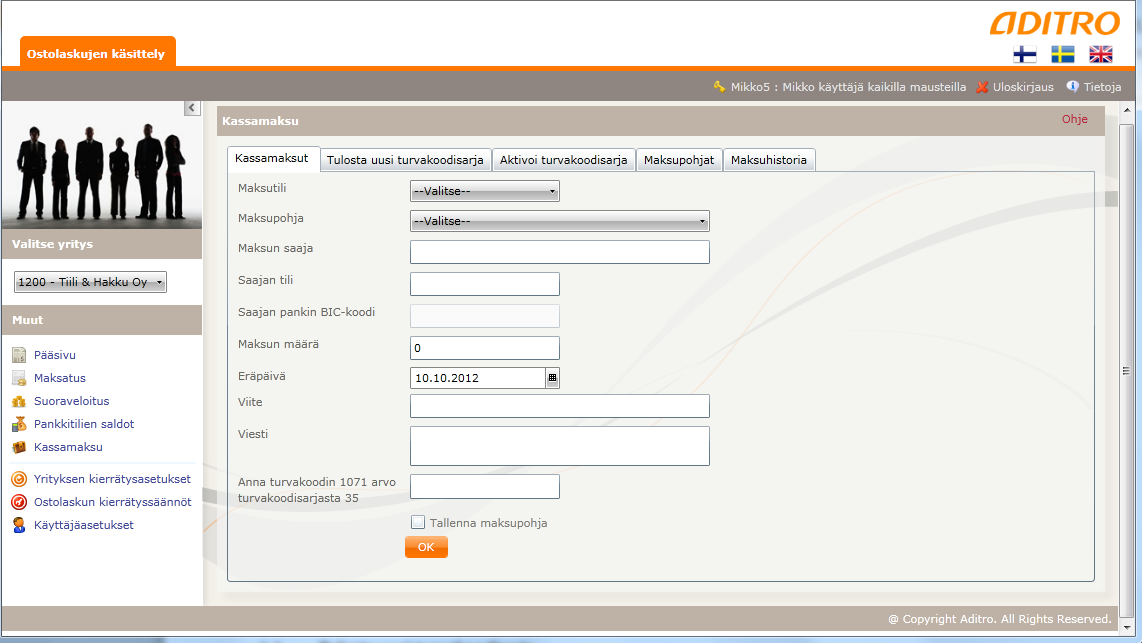Open Käyttäjäasetukset link
The width and height of the screenshot is (1142, 643).
84,525
